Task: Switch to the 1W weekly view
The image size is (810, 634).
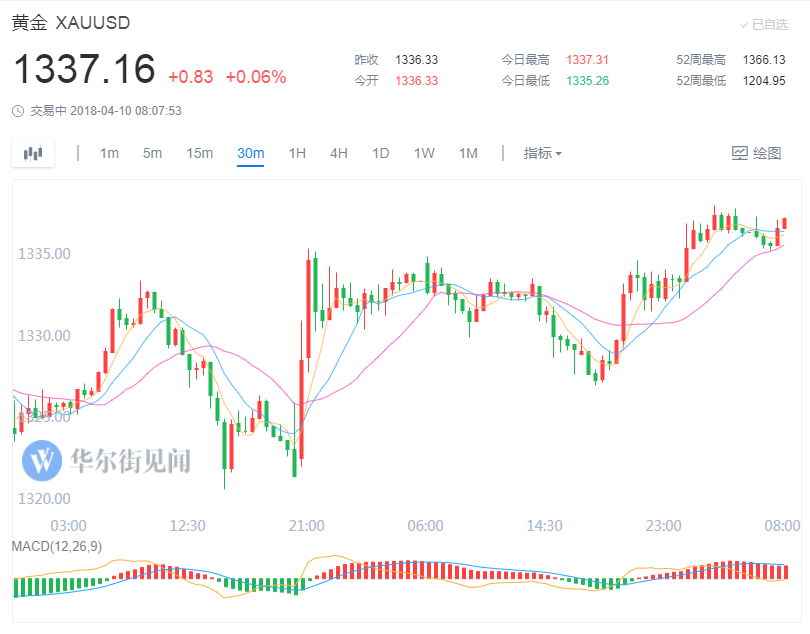Action: pos(424,153)
